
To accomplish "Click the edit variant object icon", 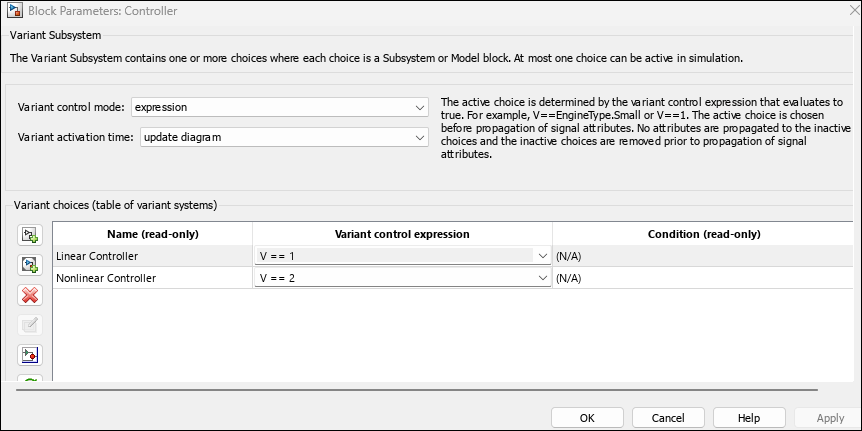I will 30,325.
